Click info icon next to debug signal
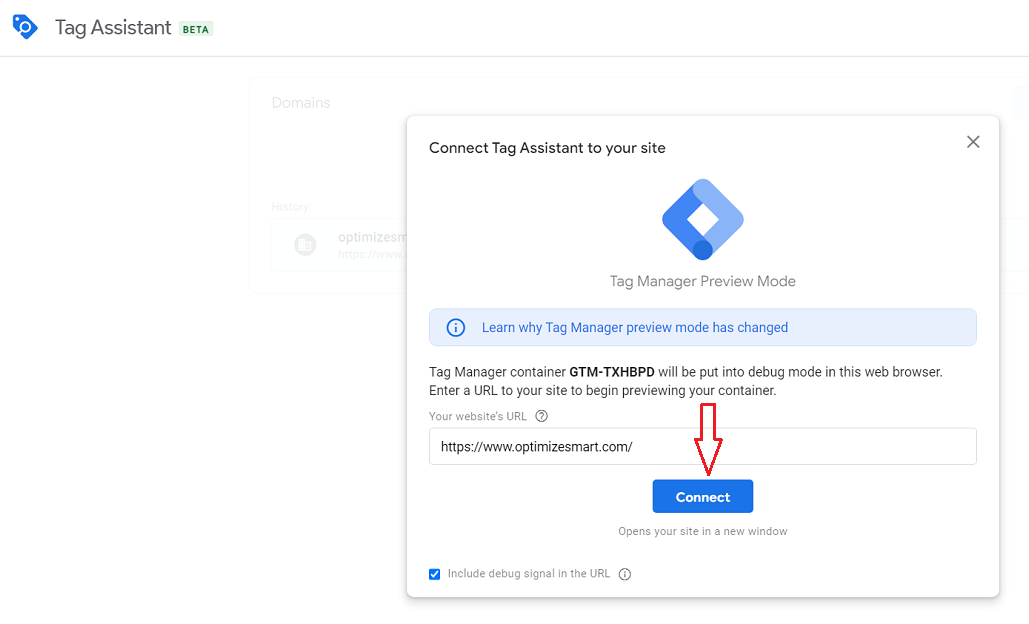This screenshot has height=624, width=1029. coord(625,574)
